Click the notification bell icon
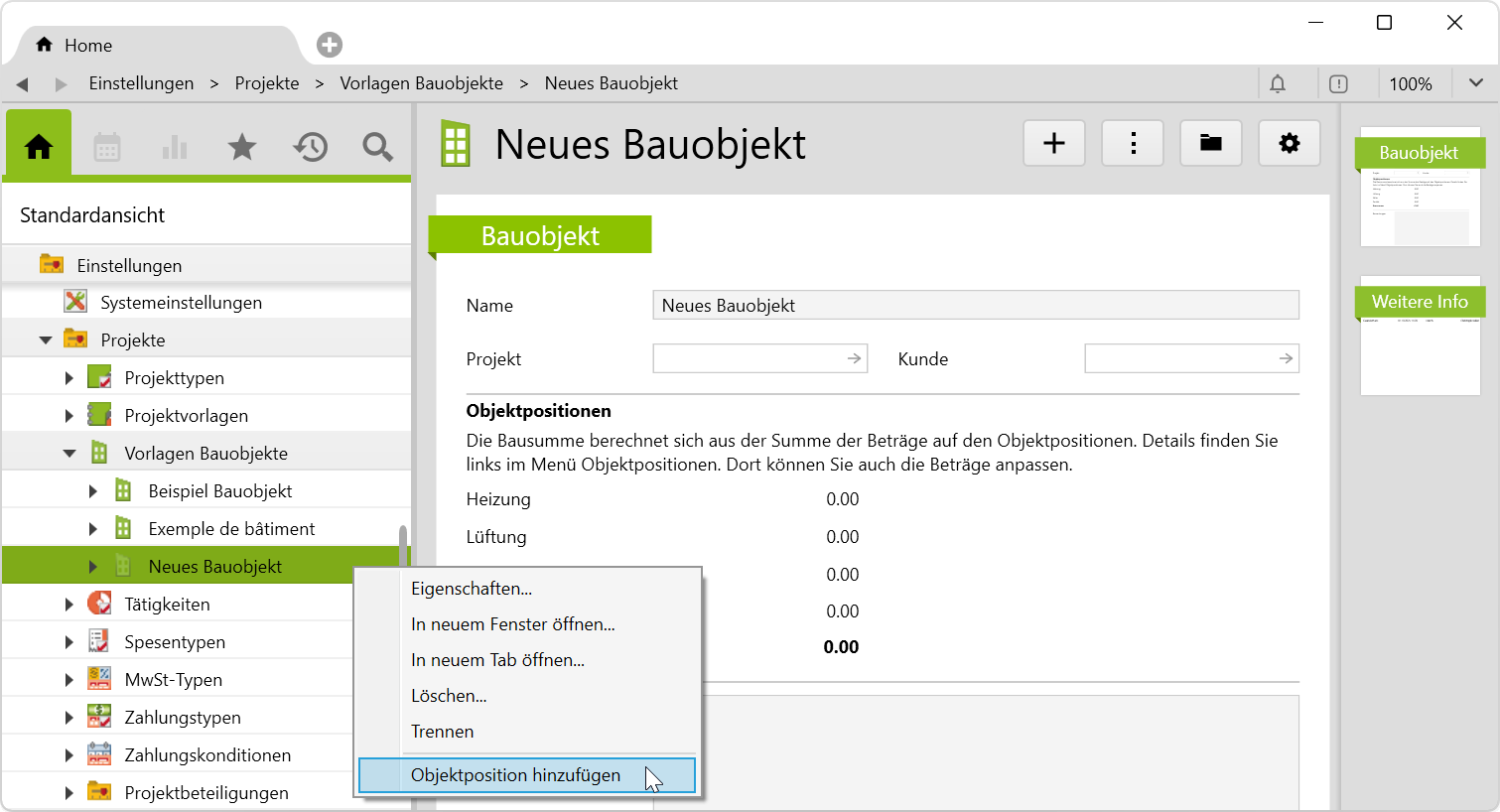 [1278, 84]
